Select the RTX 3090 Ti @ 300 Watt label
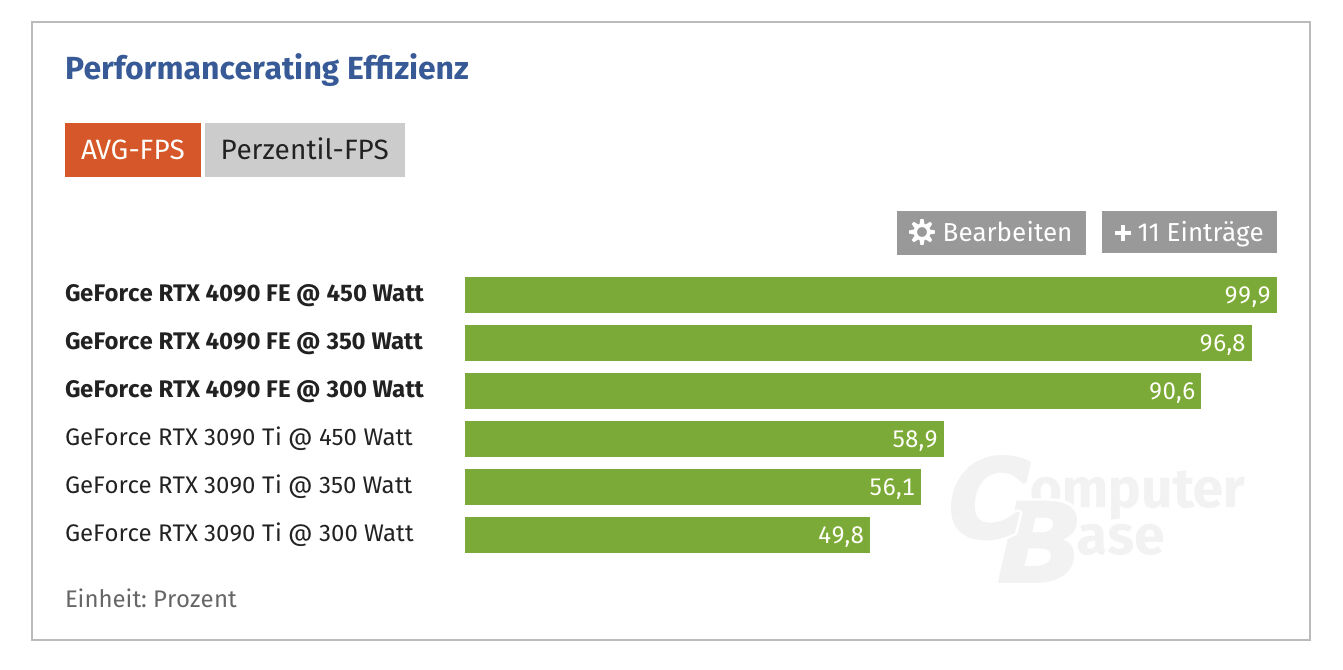Viewport: 1343px width, 670px height. (239, 534)
